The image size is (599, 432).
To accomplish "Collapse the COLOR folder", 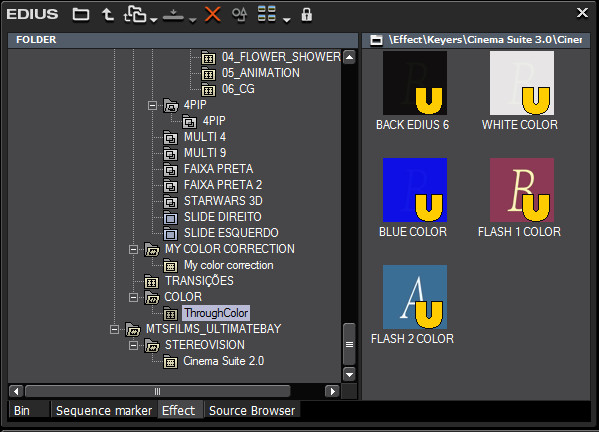I will [x=133, y=298].
